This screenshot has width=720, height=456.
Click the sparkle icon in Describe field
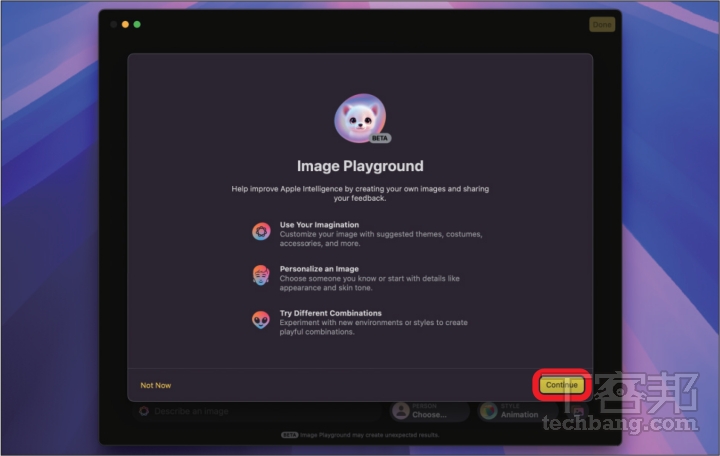point(144,411)
